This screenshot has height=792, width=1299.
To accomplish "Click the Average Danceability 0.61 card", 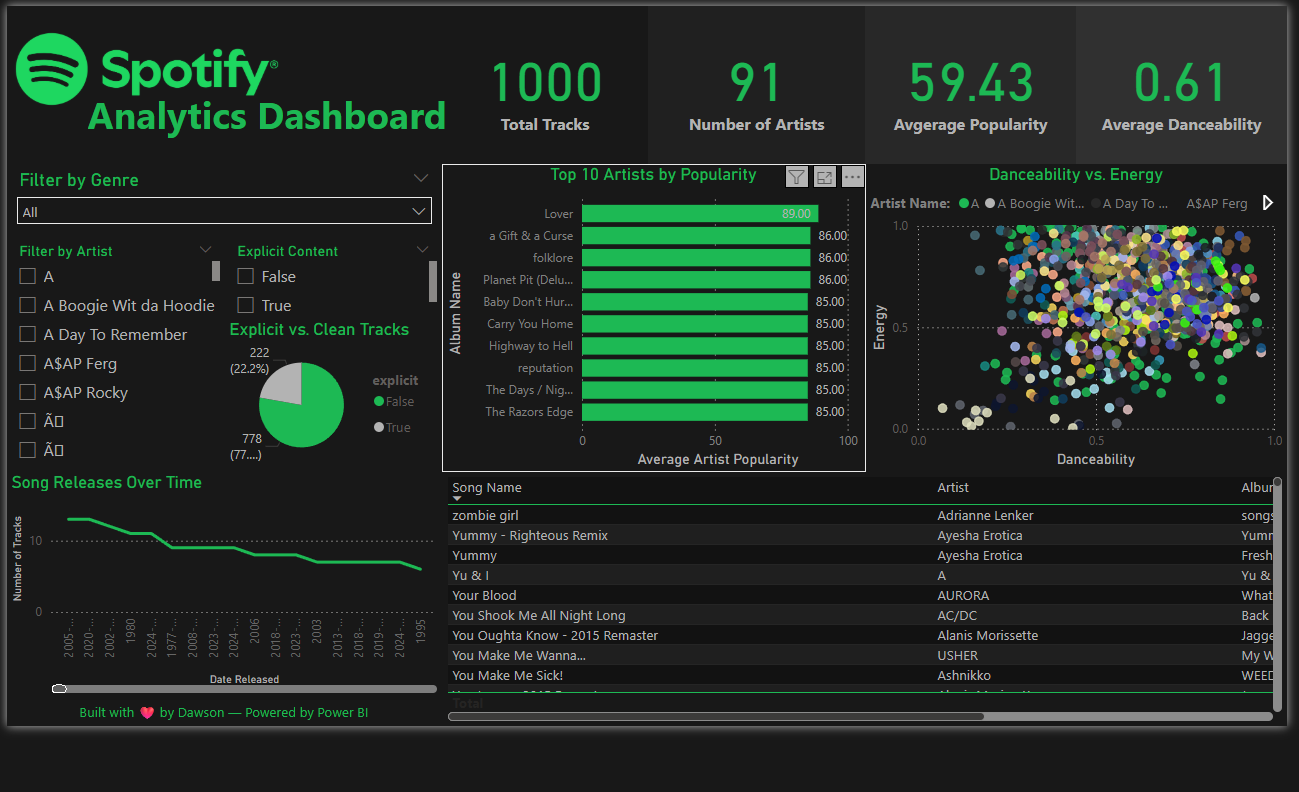I will point(1181,98).
